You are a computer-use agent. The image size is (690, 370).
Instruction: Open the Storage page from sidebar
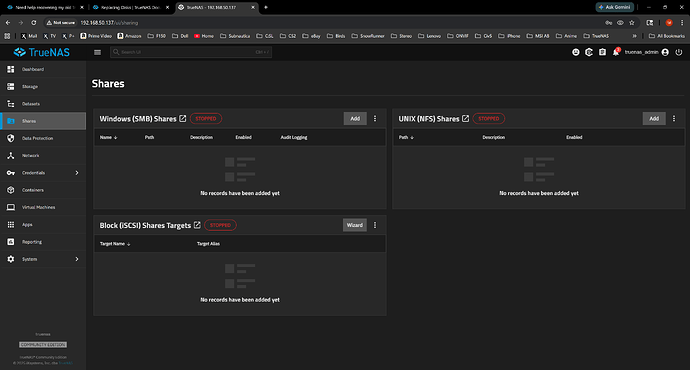pos(43,87)
